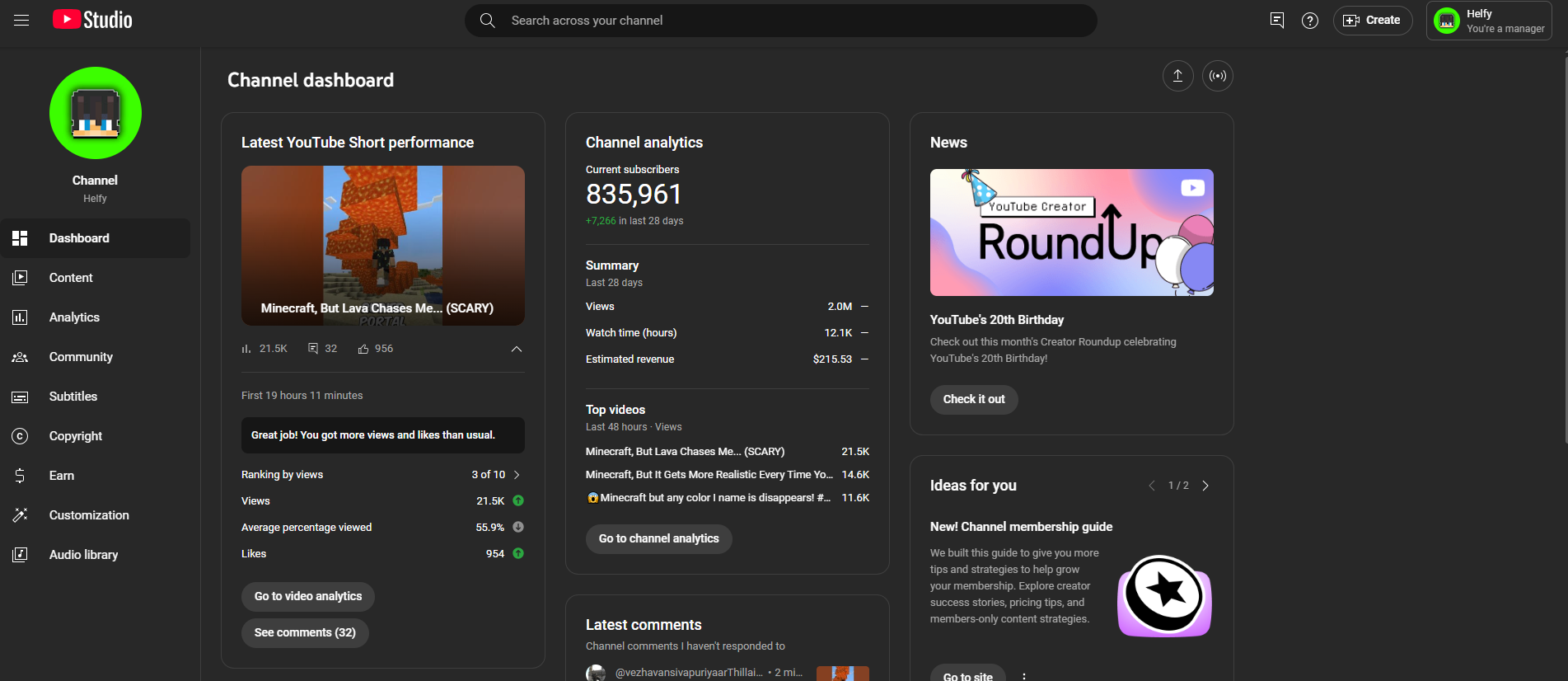Click the Channel membership guide star image
This screenshot has height=681, width=1568.
coord(1165,595)
